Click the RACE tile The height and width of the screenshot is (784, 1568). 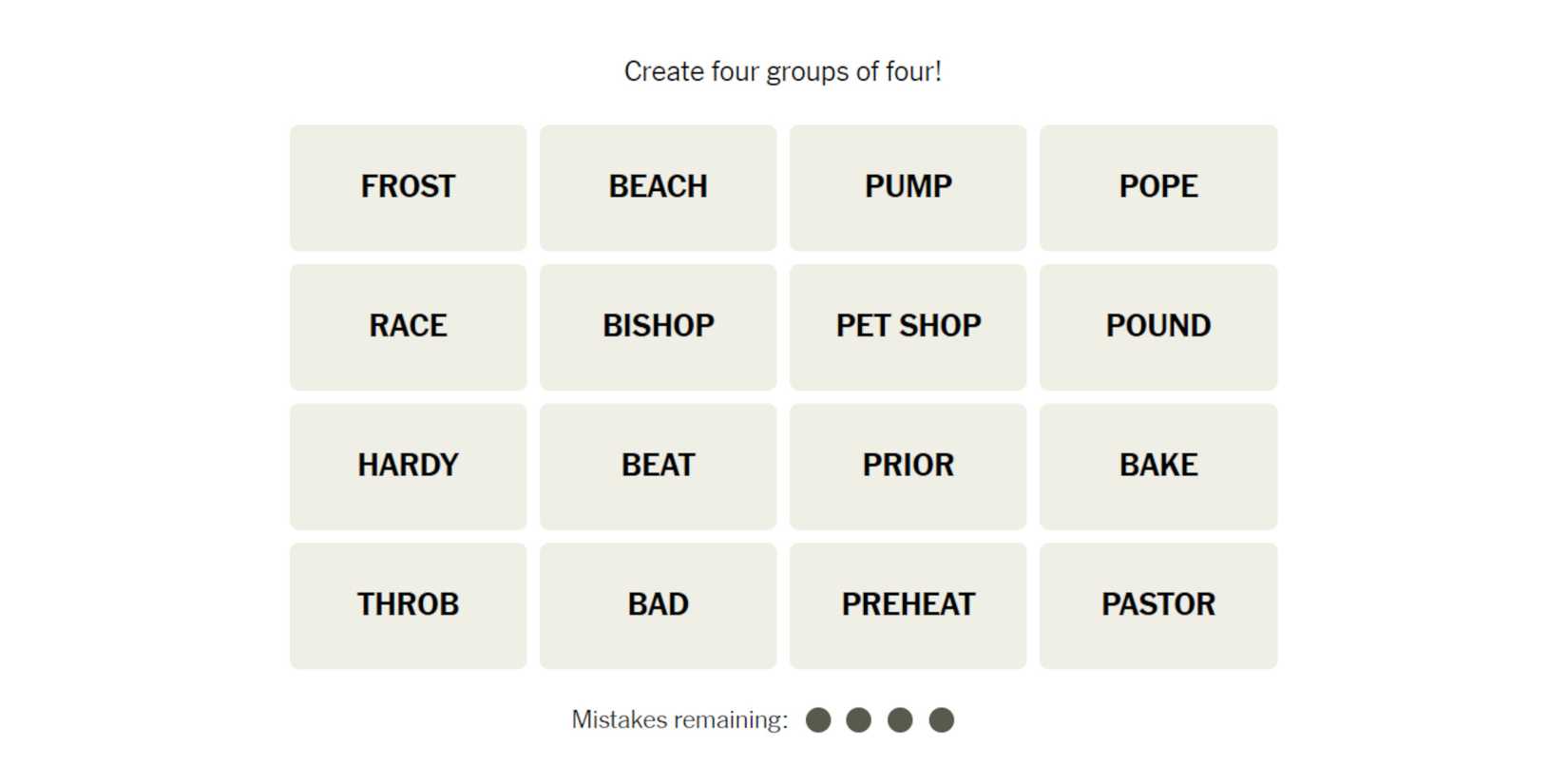coord(408,327)
